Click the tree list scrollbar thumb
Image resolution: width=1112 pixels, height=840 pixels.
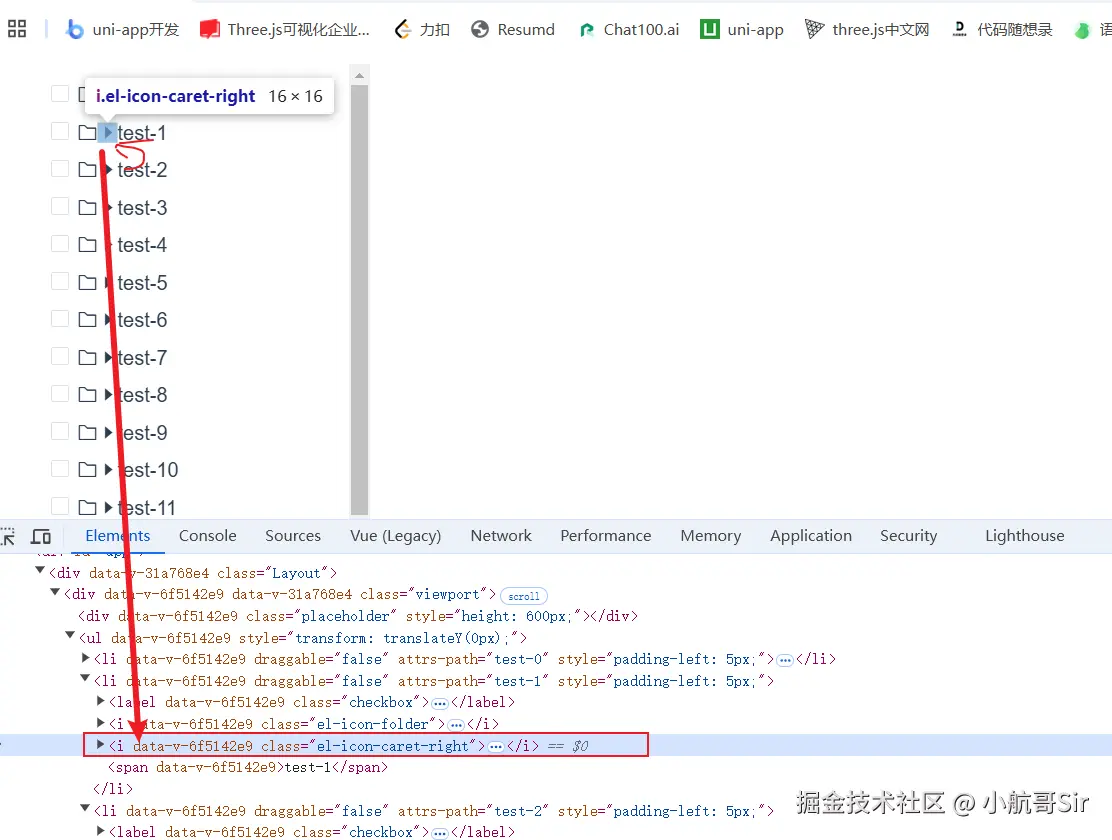[360, 299]
